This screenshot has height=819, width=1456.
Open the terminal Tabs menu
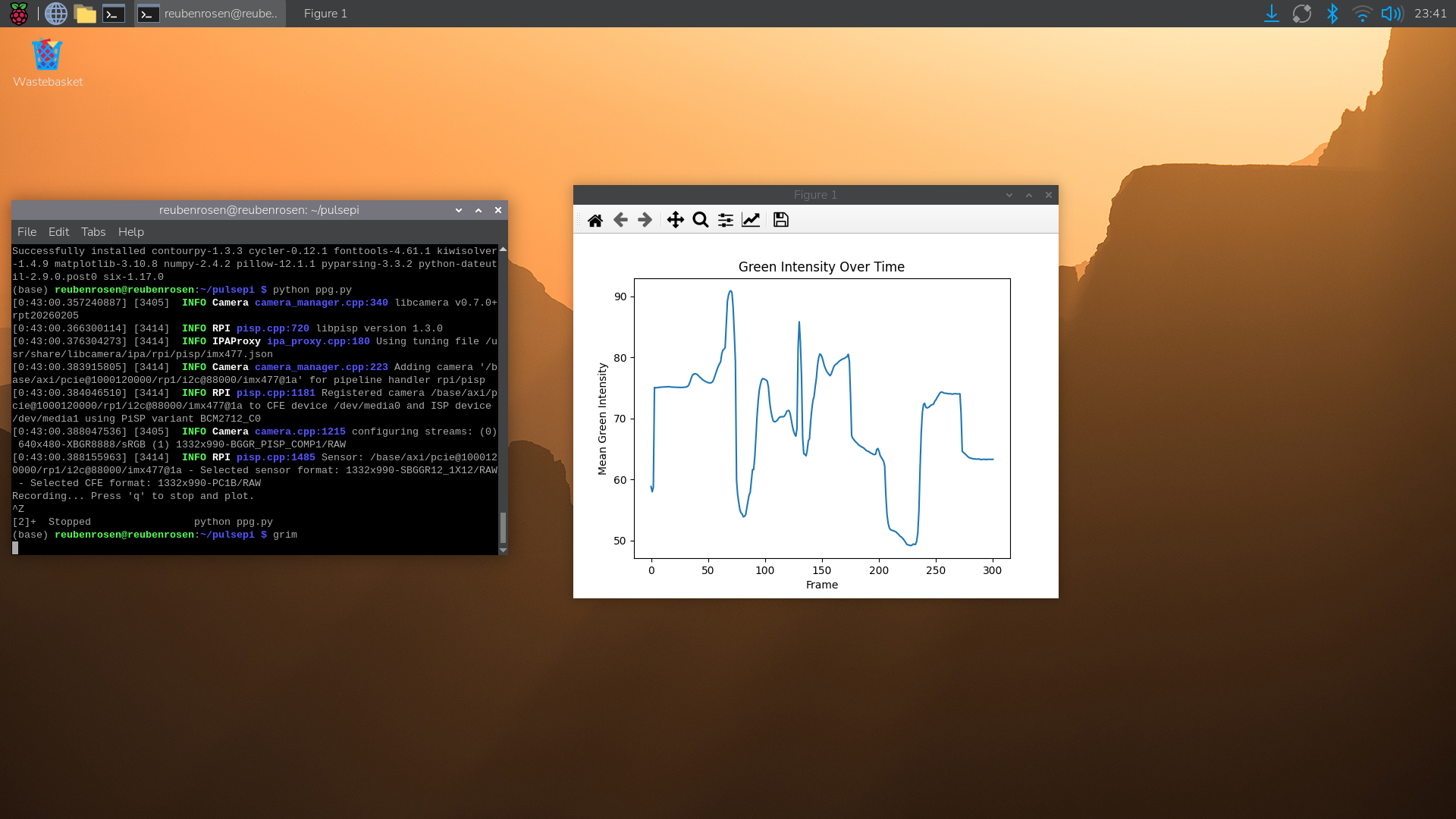click(x=93, y=232)
